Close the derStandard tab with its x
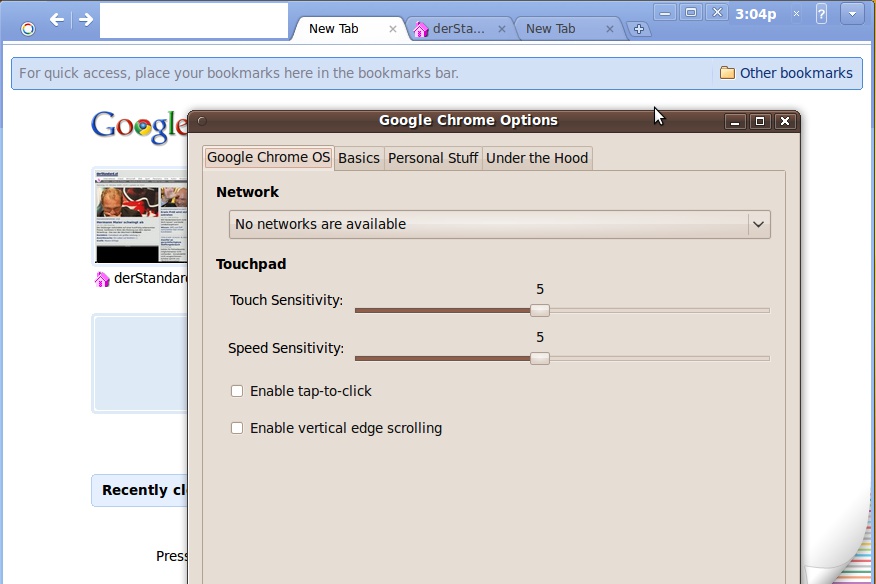Image resolution: width=876 pixels, height=584 pixels. point(502,29)
